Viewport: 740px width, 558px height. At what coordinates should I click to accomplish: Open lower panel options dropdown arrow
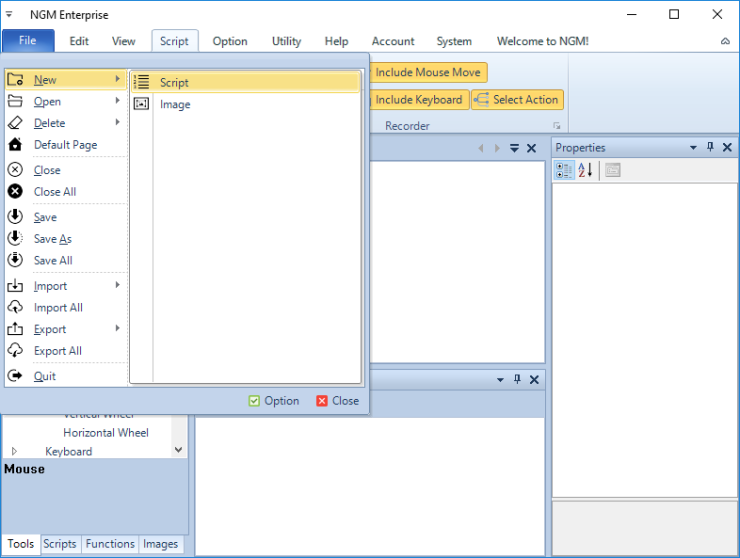[x=500, y=380]
